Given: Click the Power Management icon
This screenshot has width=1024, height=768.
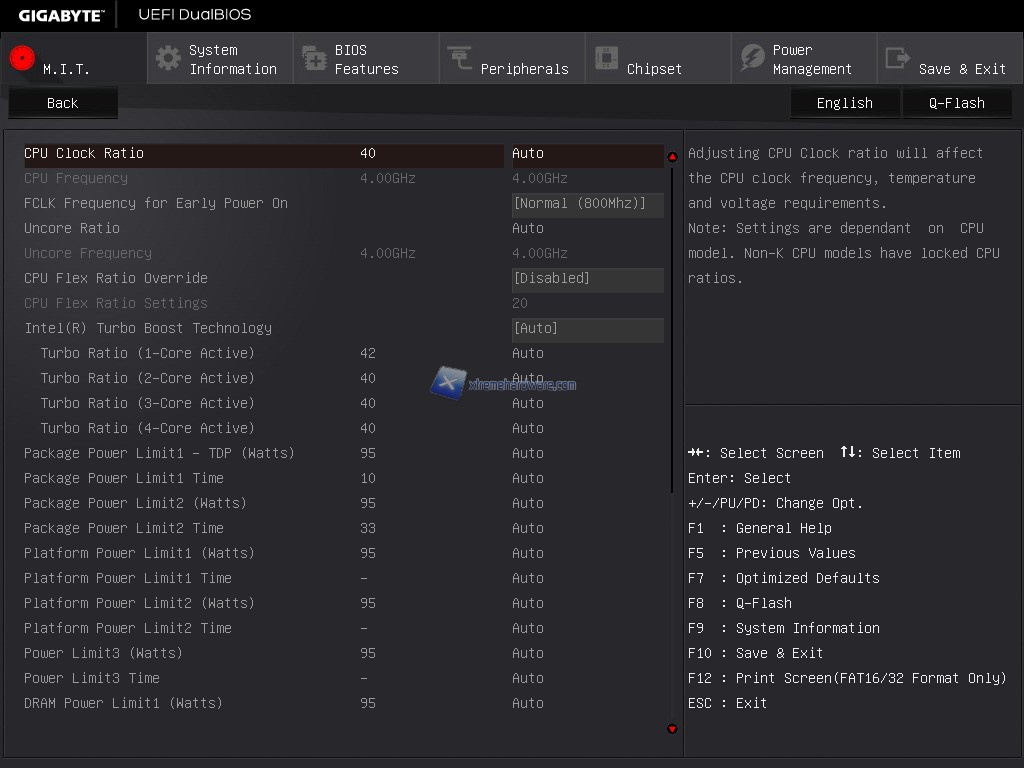Looking at the screenshot, I should (752, 58).
